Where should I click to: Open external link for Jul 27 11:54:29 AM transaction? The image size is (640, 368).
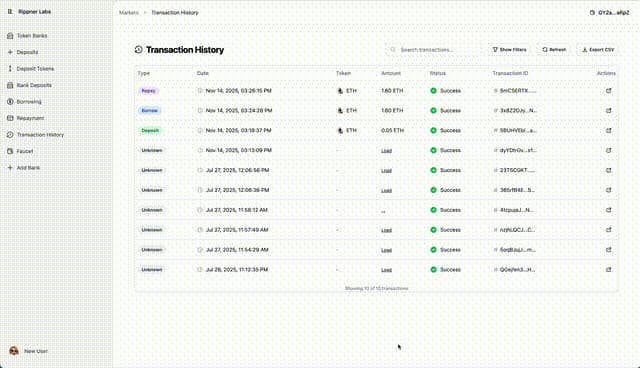(x=608, y=250)
